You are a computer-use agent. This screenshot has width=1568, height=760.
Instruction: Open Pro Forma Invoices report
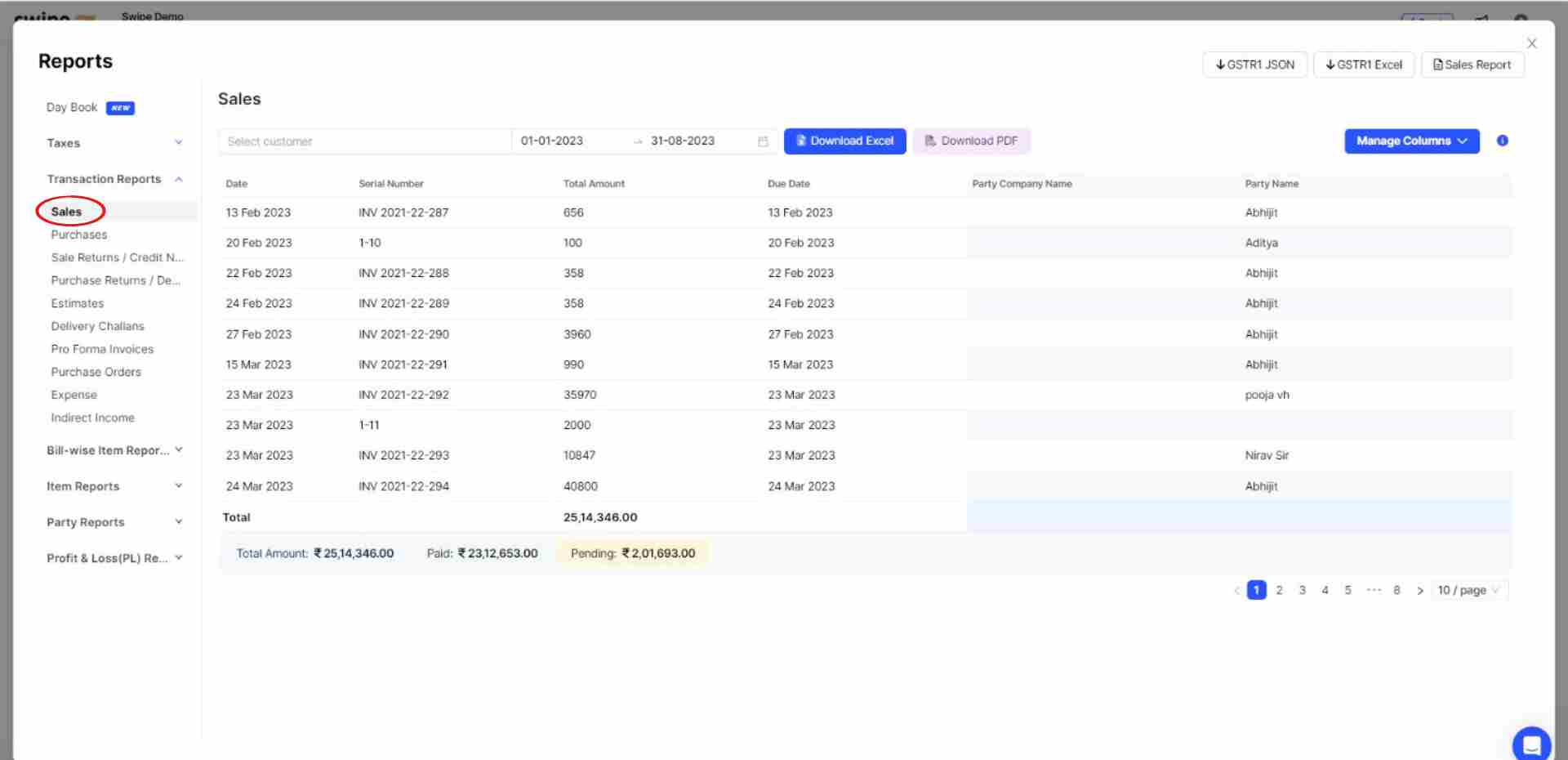(102, 349)
